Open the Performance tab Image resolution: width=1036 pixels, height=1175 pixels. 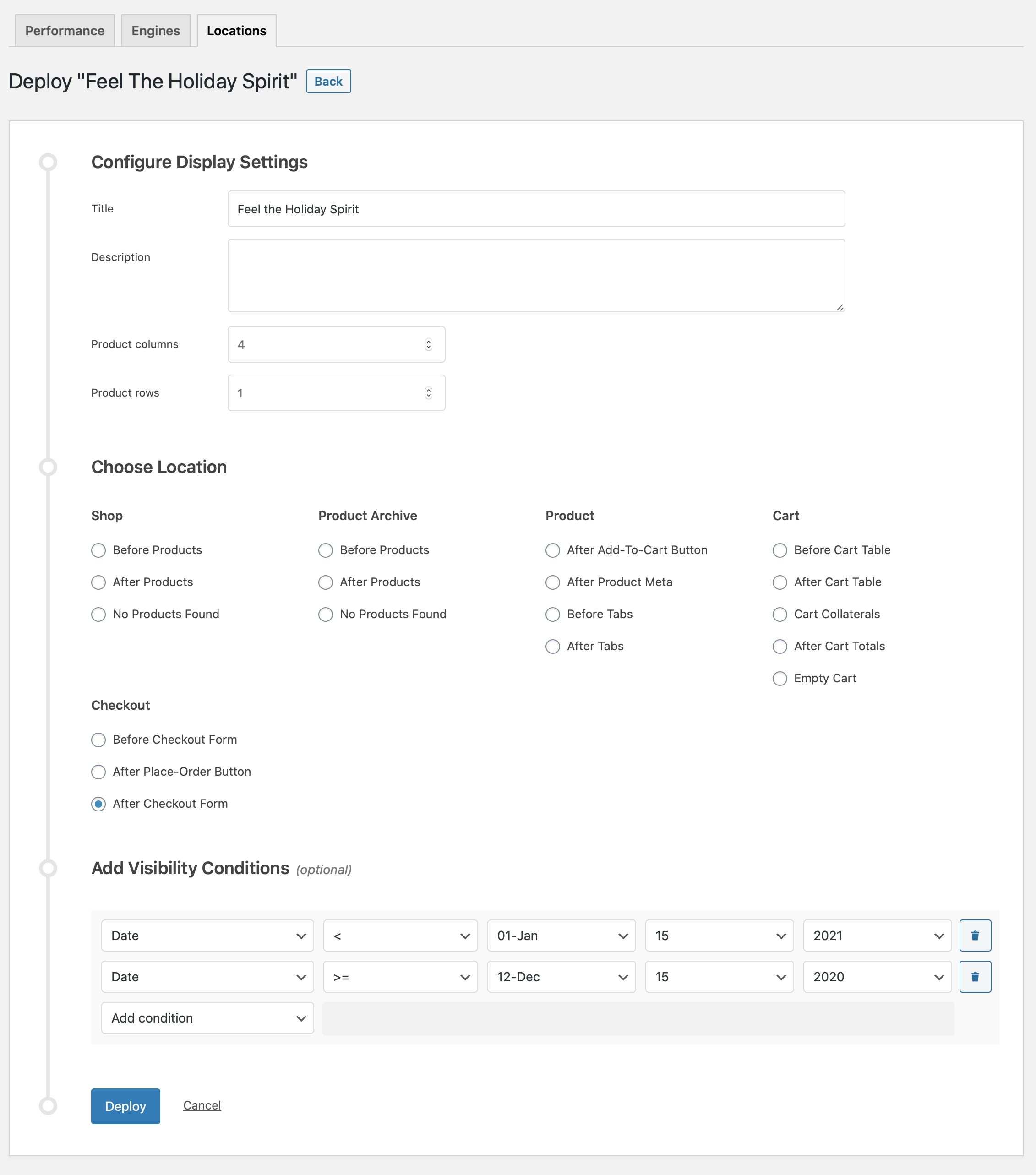pyautogui.click(x=65, y=31)
